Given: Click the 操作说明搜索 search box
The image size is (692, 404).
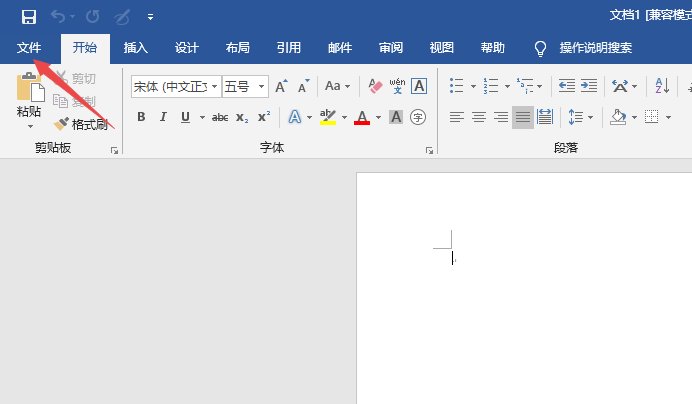Looking at the screenshot, I should (x=595, y=48).
